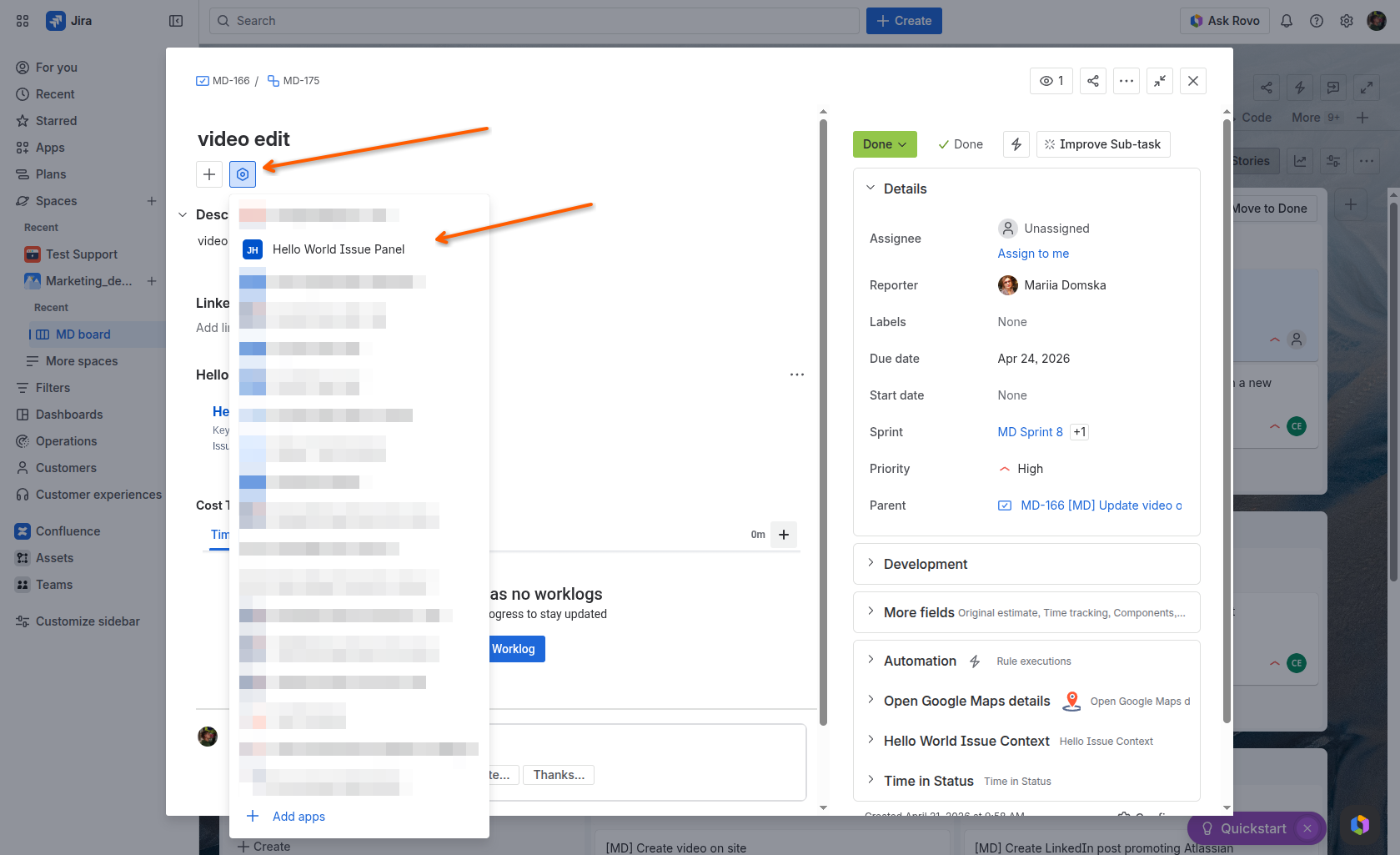The image size is (1400, 855).
Task: Choose Add apps in the dropdown menu
Action: click(x=359, y=817)
